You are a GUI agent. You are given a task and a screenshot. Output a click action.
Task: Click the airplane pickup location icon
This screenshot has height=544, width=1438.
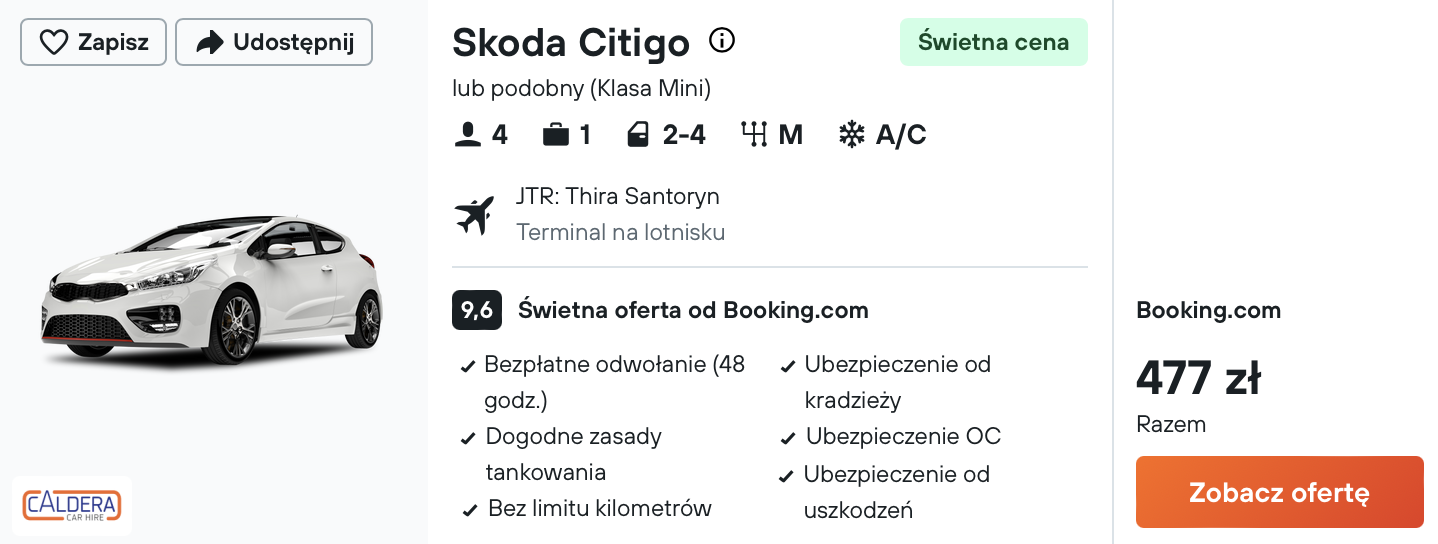[x=474, y=214]
